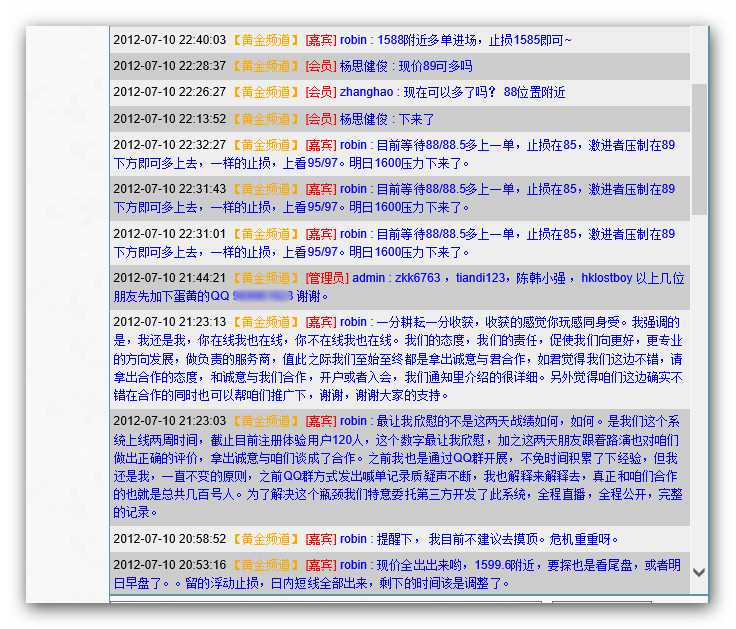Click the [会员] role tag at 22:13:52
736x629 pixels.
coord(320,119)
